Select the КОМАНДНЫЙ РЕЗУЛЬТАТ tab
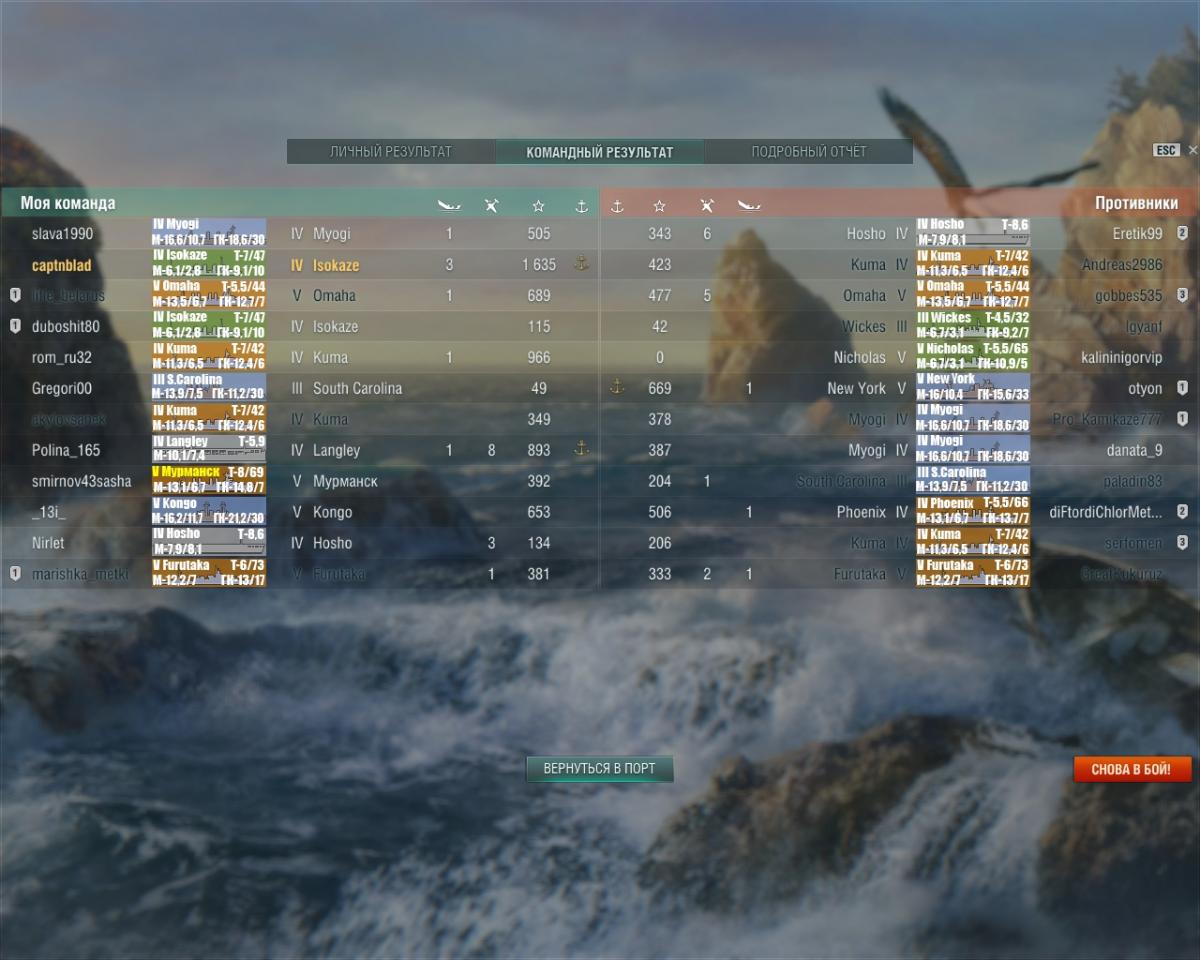The image size is (1200, 960). click(x=600, y=152)
